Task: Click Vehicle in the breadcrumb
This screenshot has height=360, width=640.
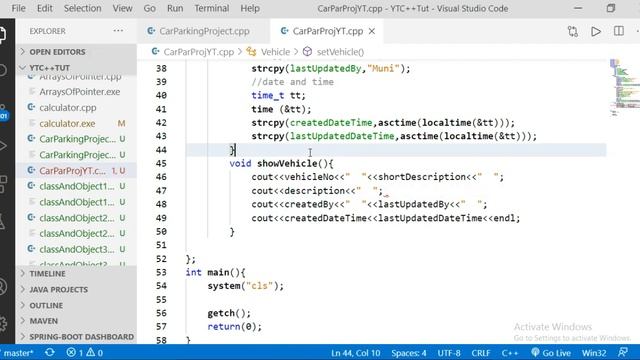Action: point(275,52)
